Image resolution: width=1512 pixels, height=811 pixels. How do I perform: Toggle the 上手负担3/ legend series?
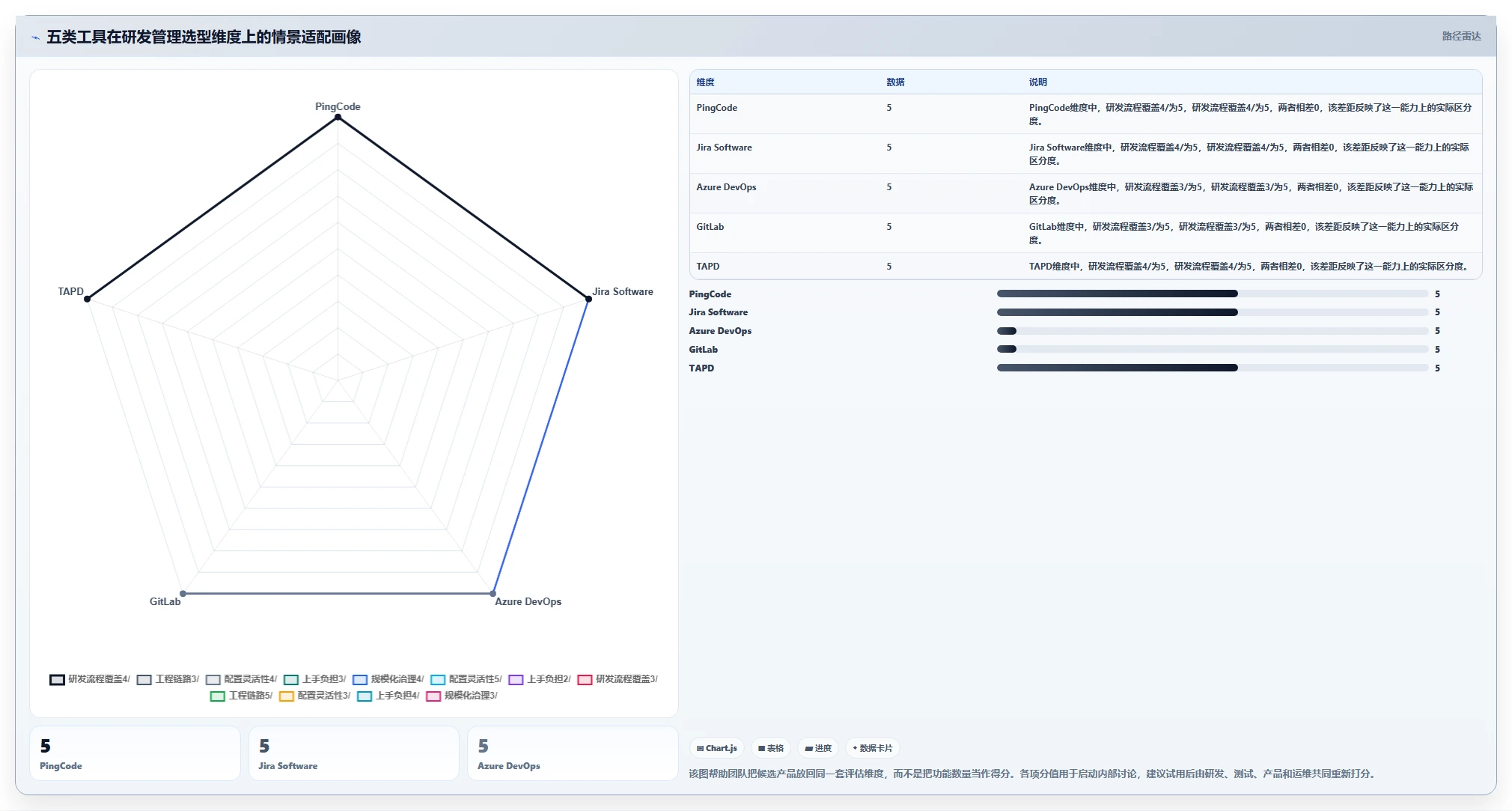point(314,679)
